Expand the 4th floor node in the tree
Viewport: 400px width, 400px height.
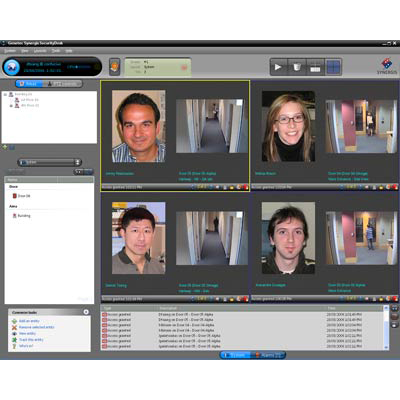click(x=11, y=106)
